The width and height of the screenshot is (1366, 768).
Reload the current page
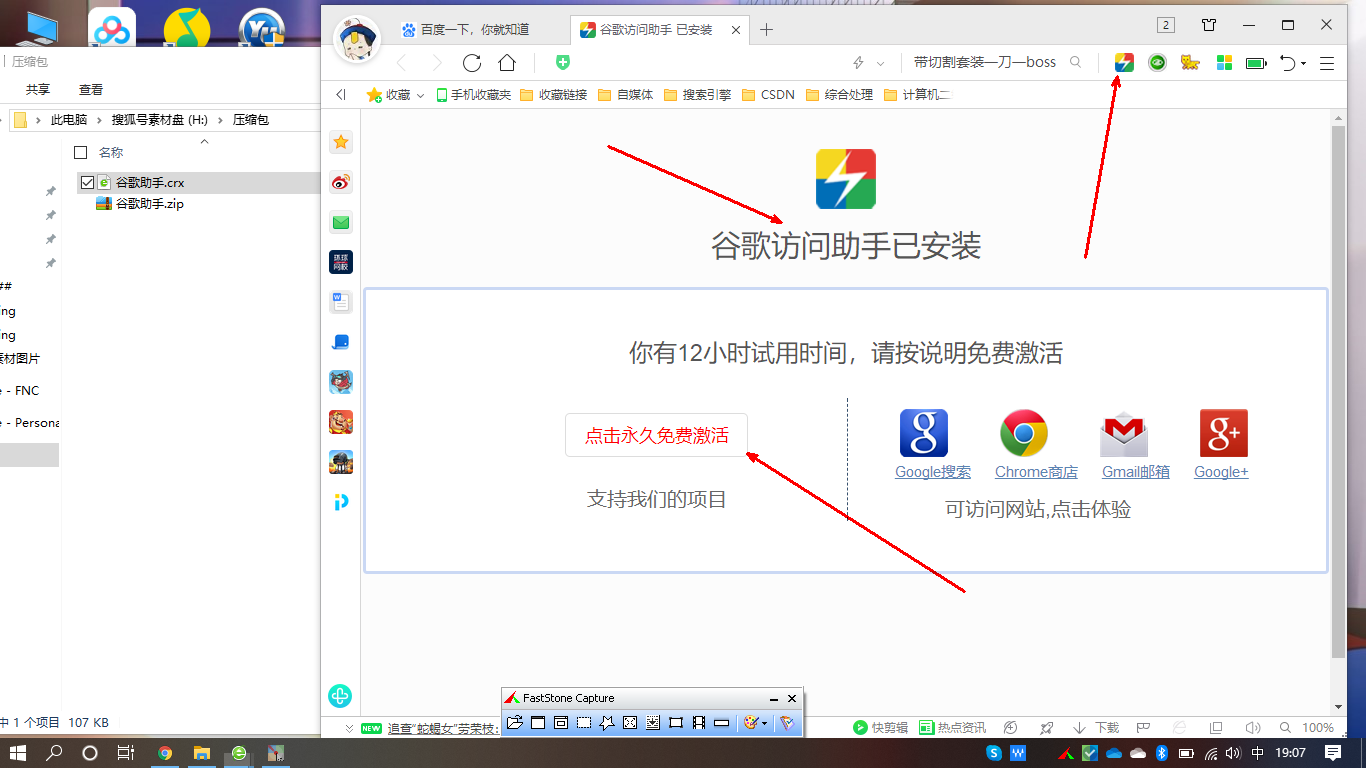[x=472, y=63]
